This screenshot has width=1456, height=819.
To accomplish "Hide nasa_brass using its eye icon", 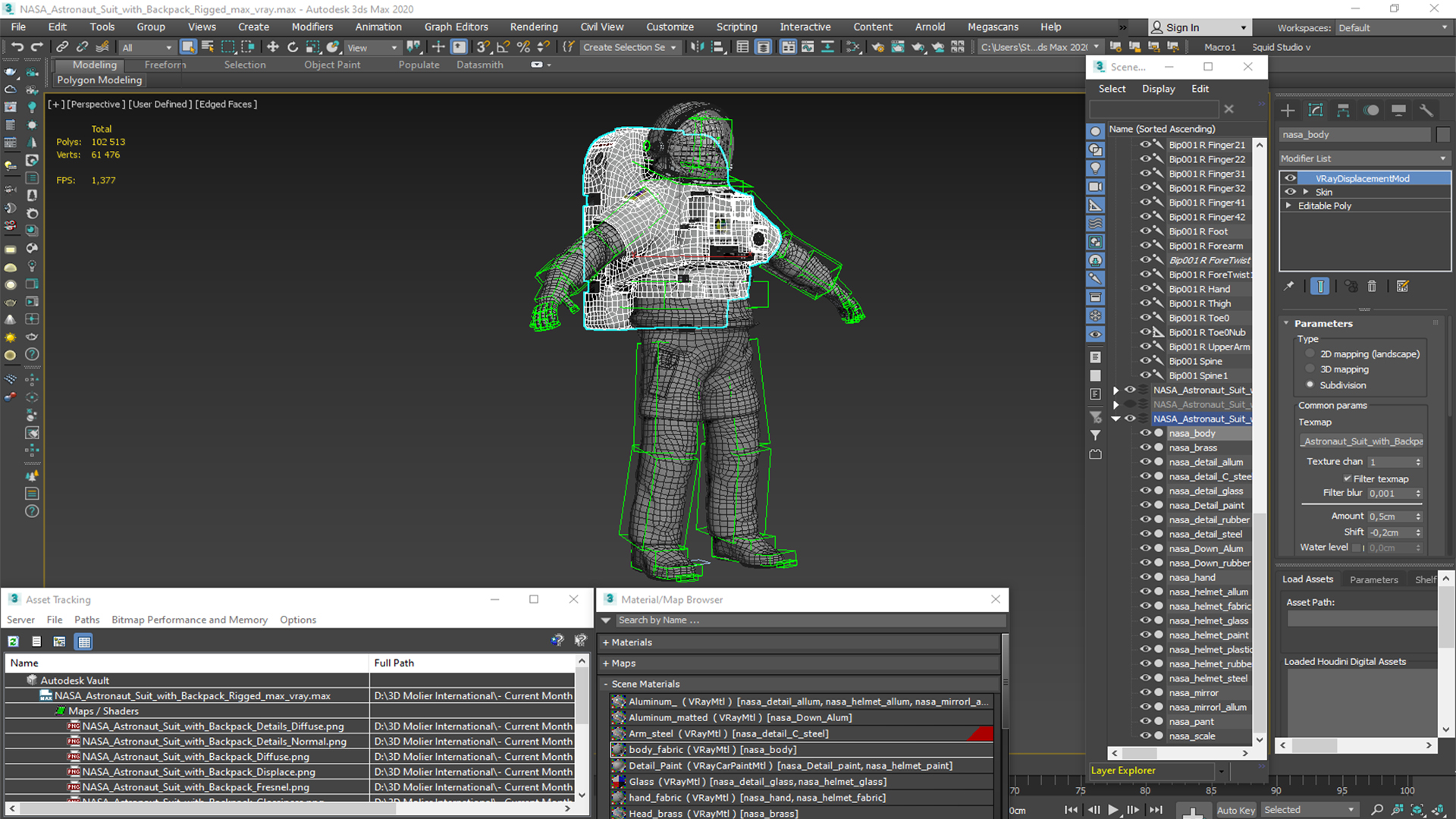I will [1145, 447].
